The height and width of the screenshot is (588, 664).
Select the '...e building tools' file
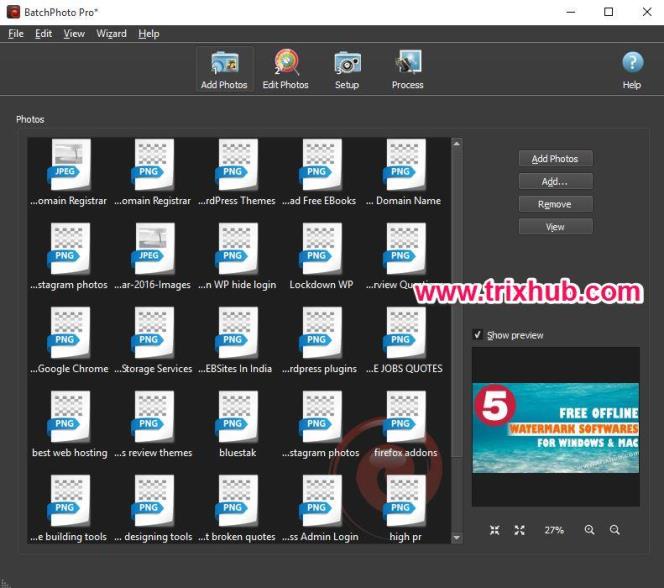click(69, 509)
